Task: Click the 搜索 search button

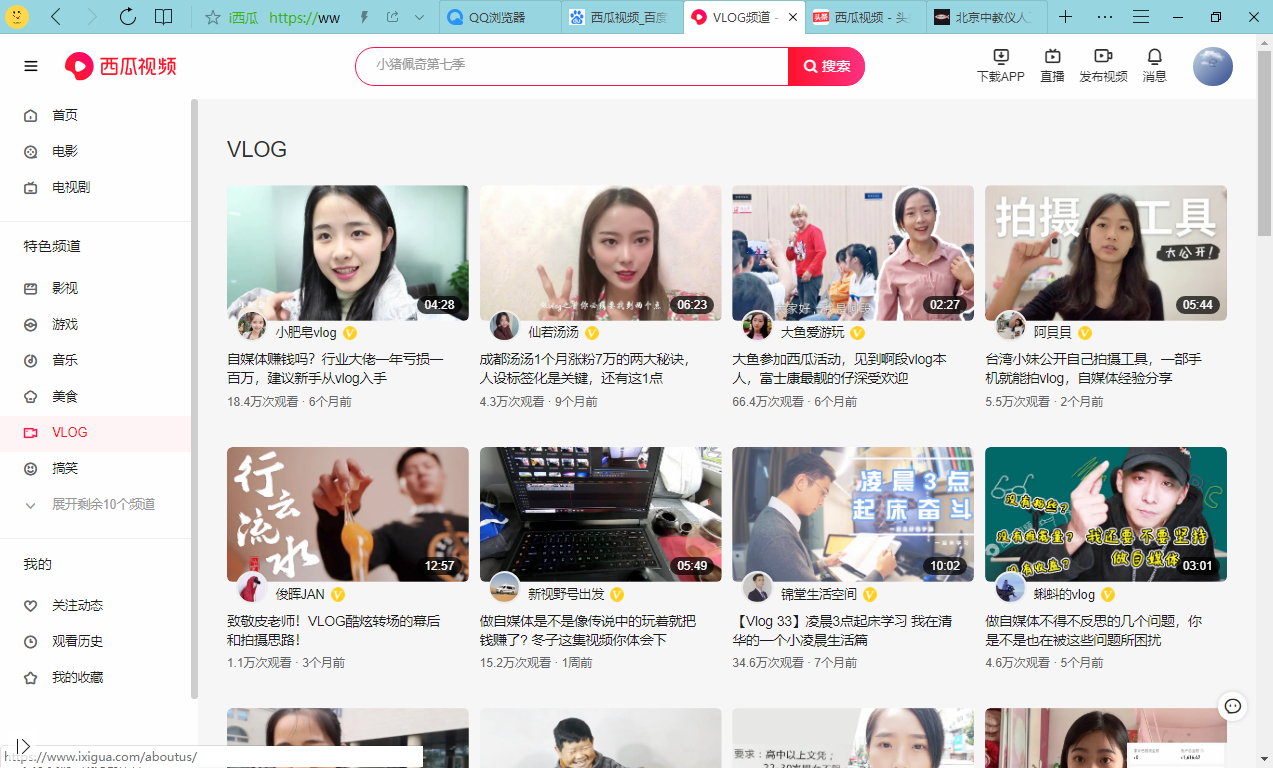Action: 826,66
